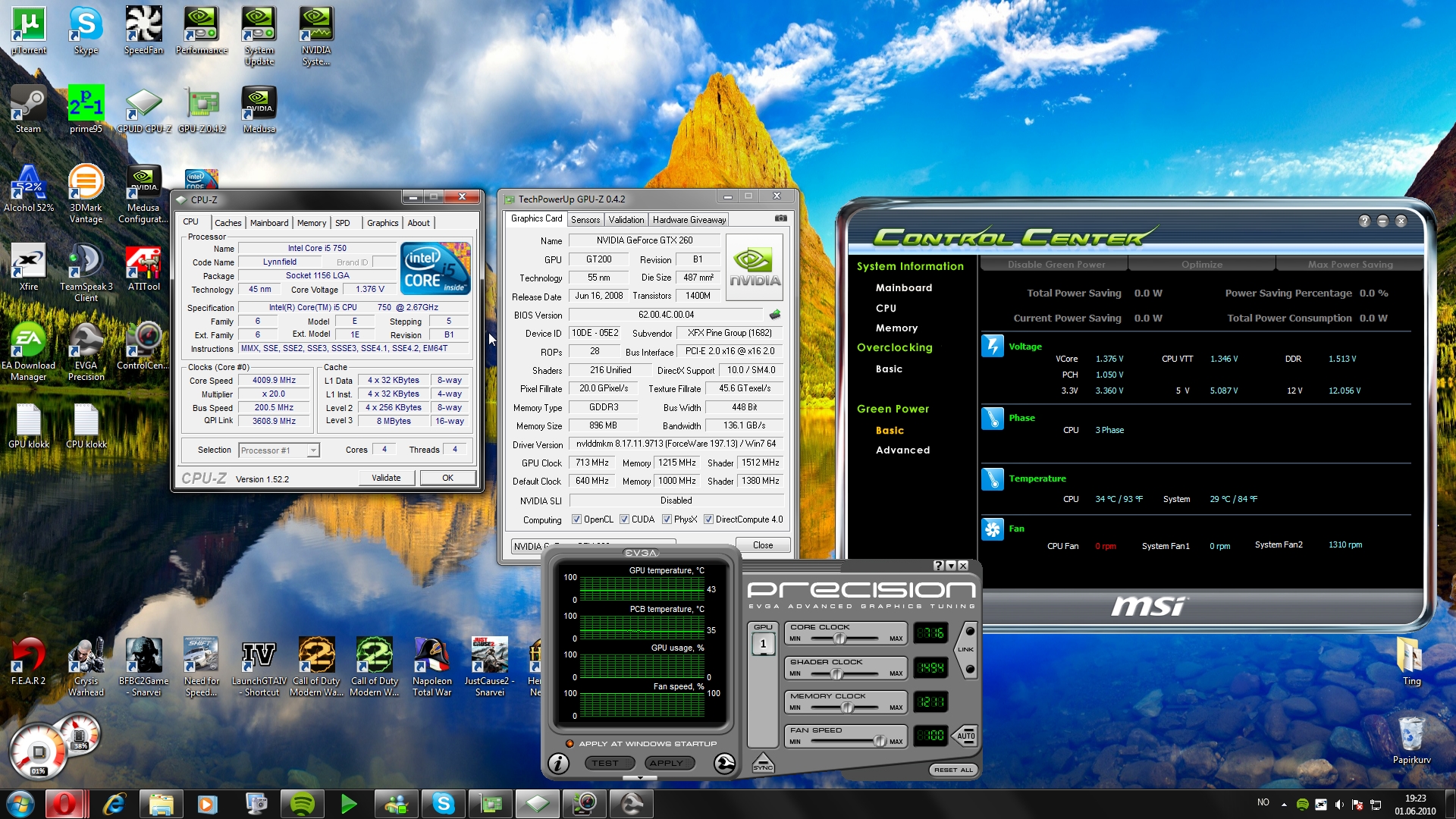Show hidden system tray icons
Viewport: 1456px width, 819px height.
[x=1284, y=804]
